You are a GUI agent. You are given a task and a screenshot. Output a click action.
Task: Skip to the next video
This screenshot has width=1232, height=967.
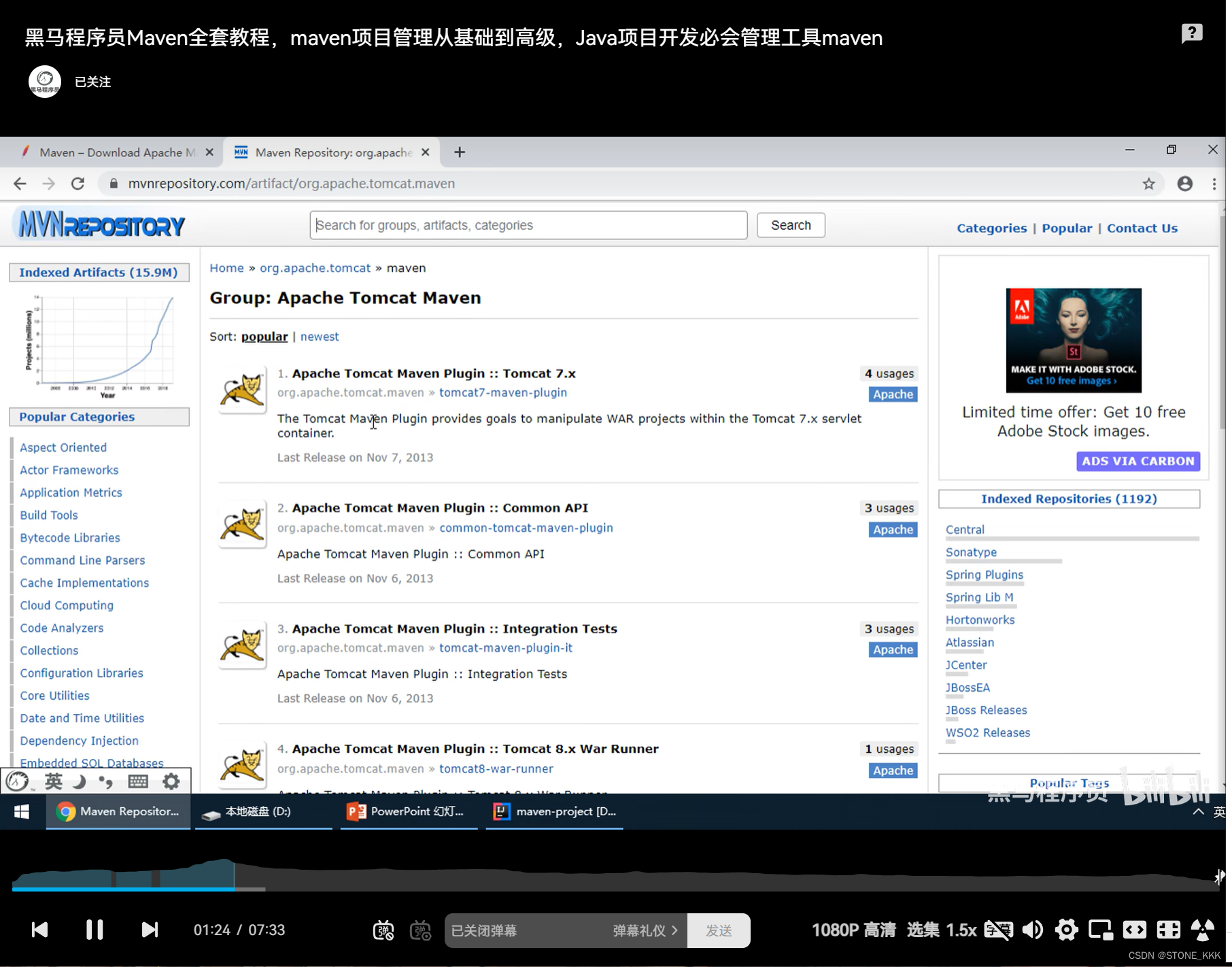150,930
